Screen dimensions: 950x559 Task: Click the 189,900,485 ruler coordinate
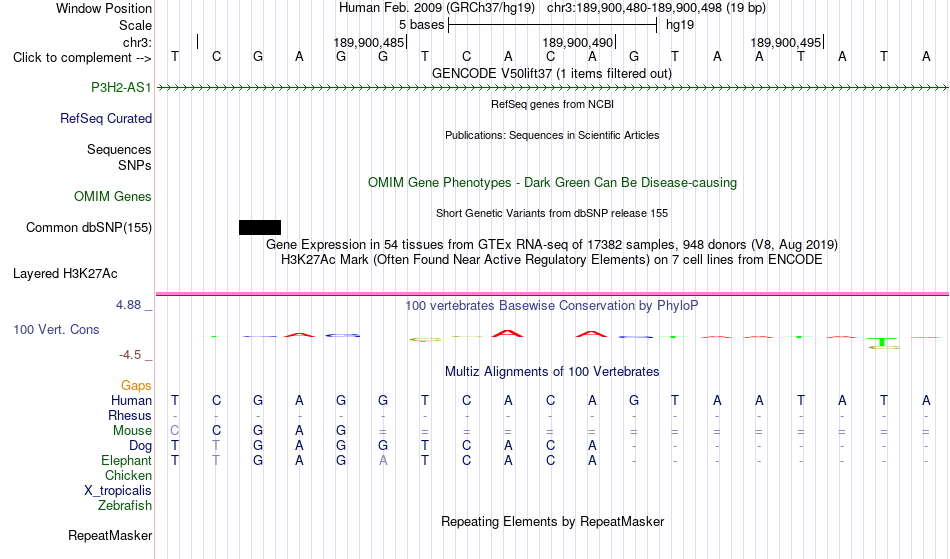368,42
